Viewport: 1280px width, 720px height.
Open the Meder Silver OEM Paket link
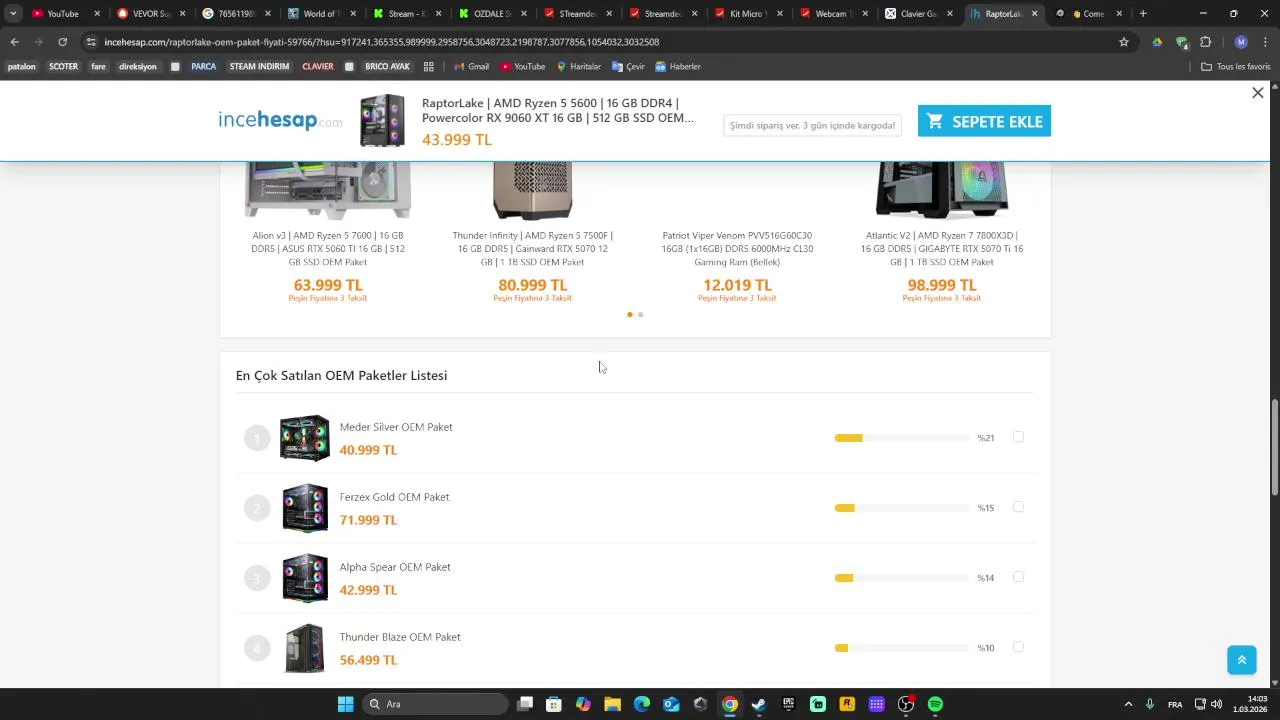396,427
